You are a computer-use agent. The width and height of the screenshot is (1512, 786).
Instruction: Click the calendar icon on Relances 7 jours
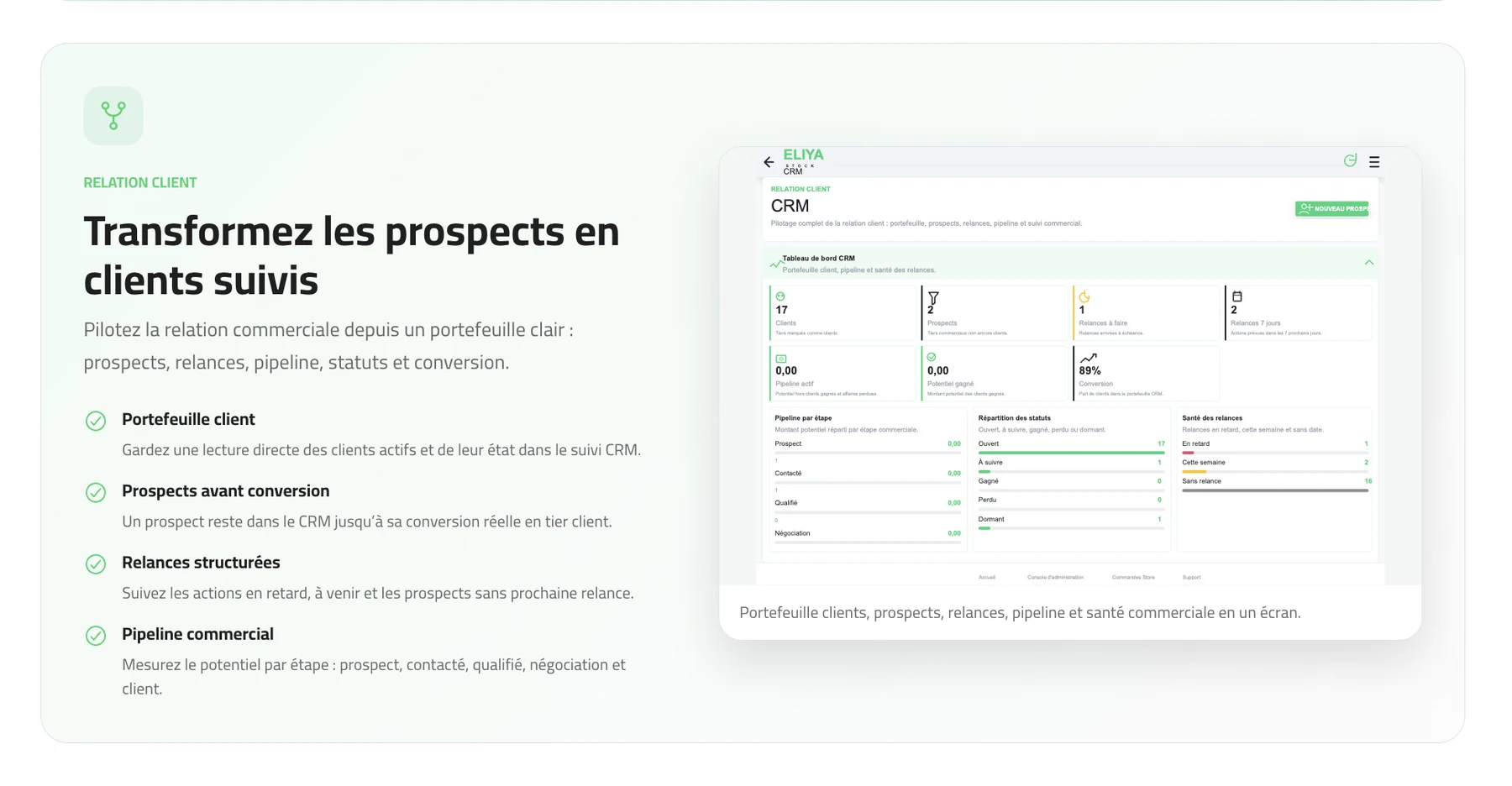click(x=1236, y=296)
